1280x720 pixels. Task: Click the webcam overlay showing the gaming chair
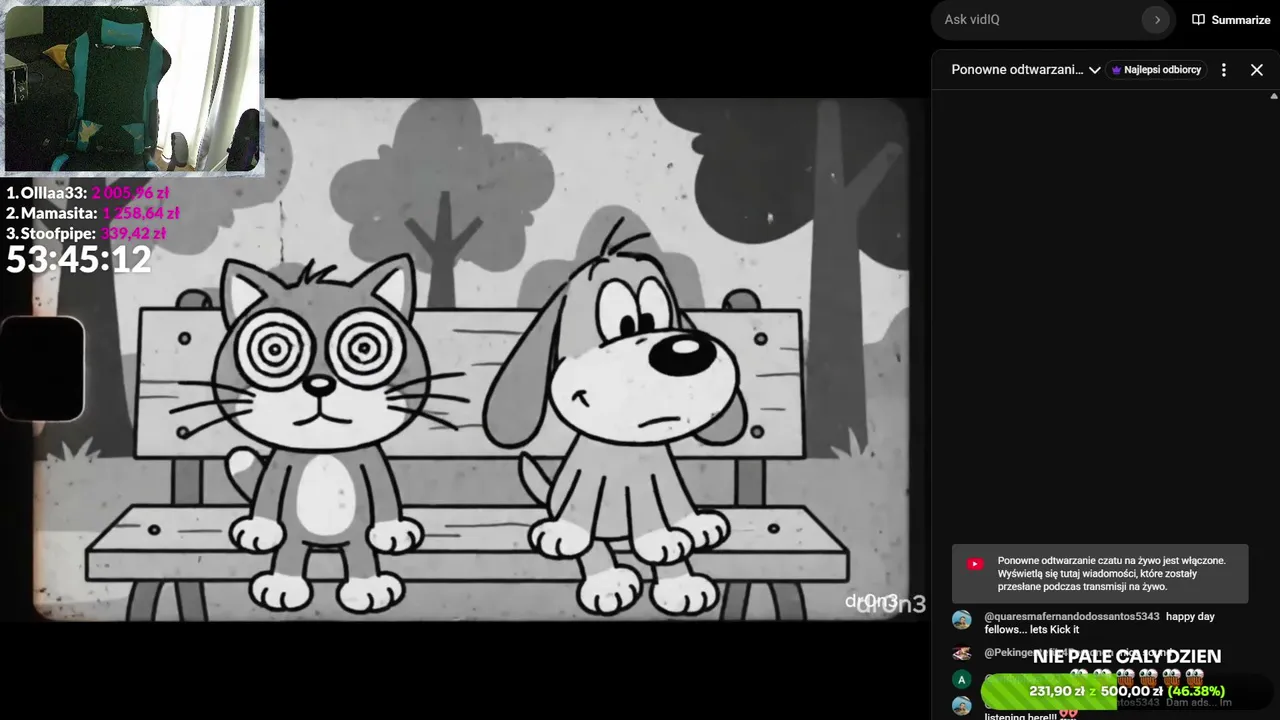[x=134, y=88]
